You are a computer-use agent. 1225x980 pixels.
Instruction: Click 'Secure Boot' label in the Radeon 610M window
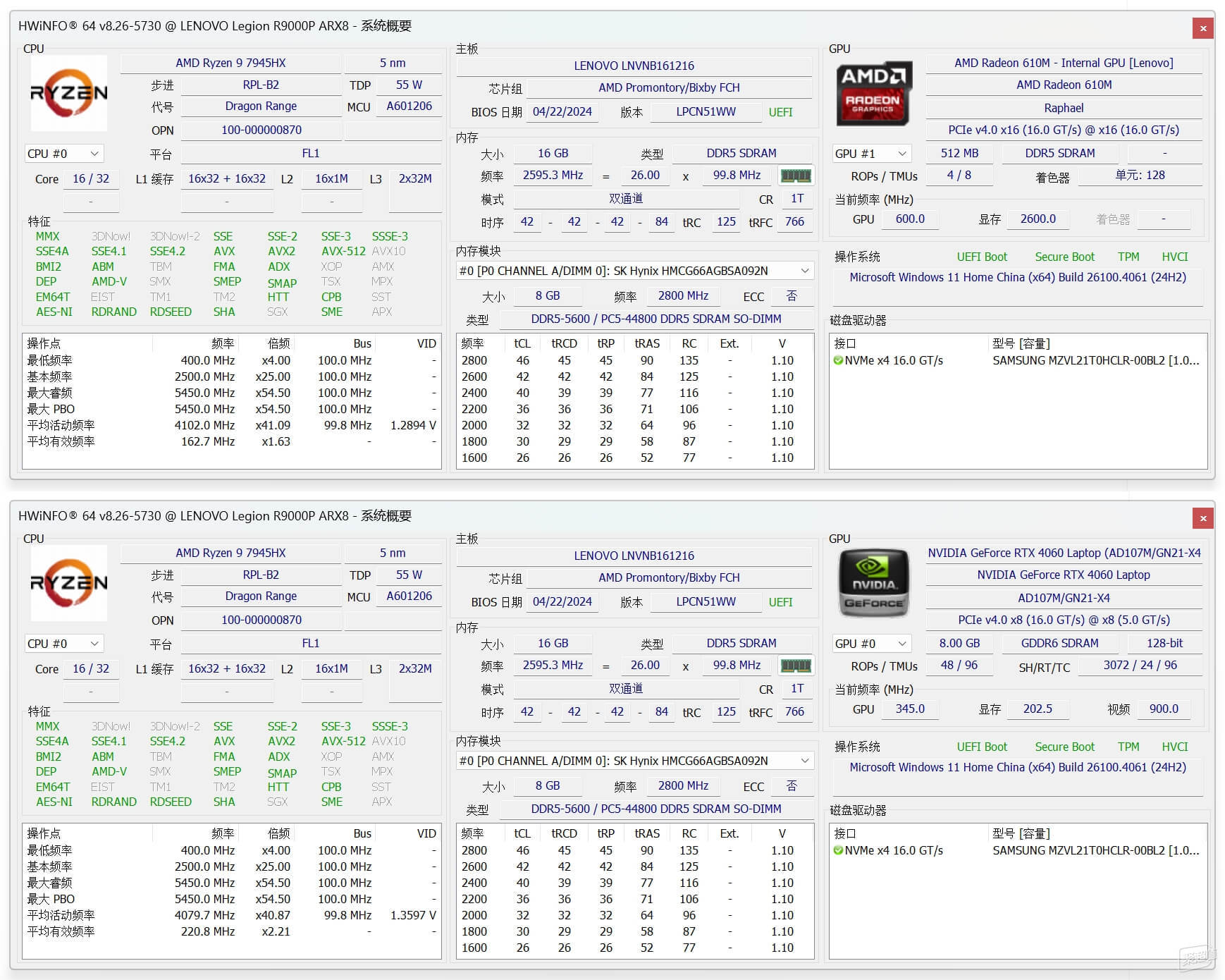[1064, 257]
